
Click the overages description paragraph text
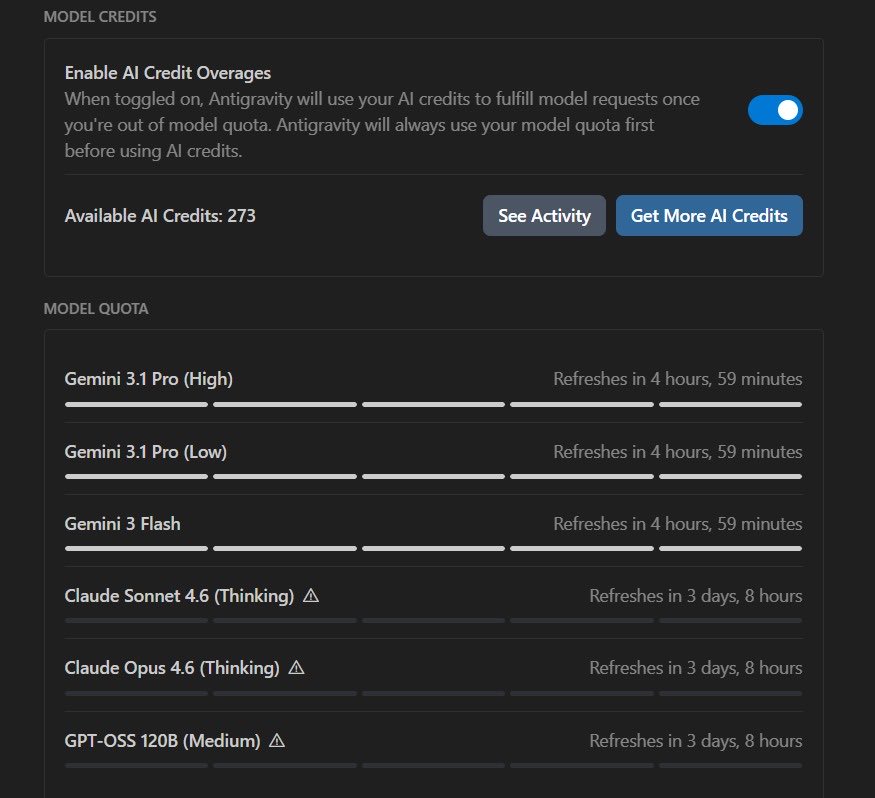click(x=382, y=125)
